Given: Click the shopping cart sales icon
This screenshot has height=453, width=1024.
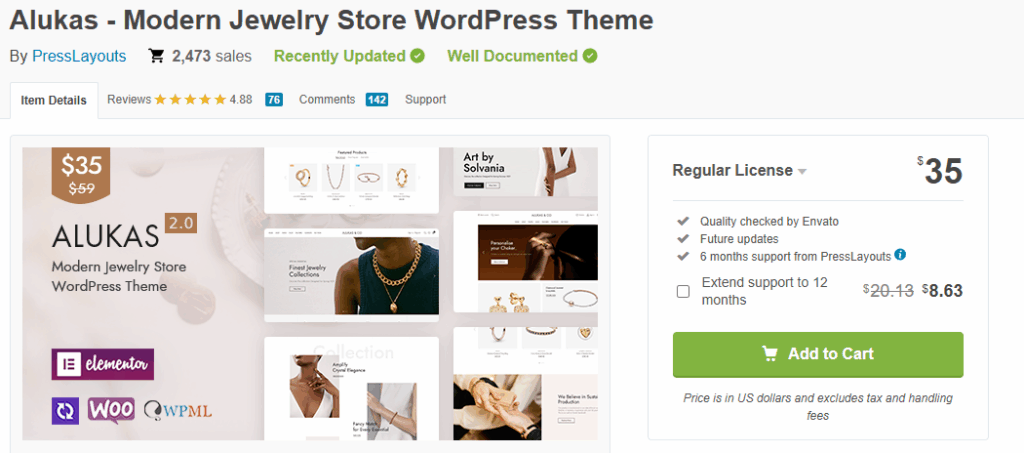Looking at the screenshot, I should 156,56.
